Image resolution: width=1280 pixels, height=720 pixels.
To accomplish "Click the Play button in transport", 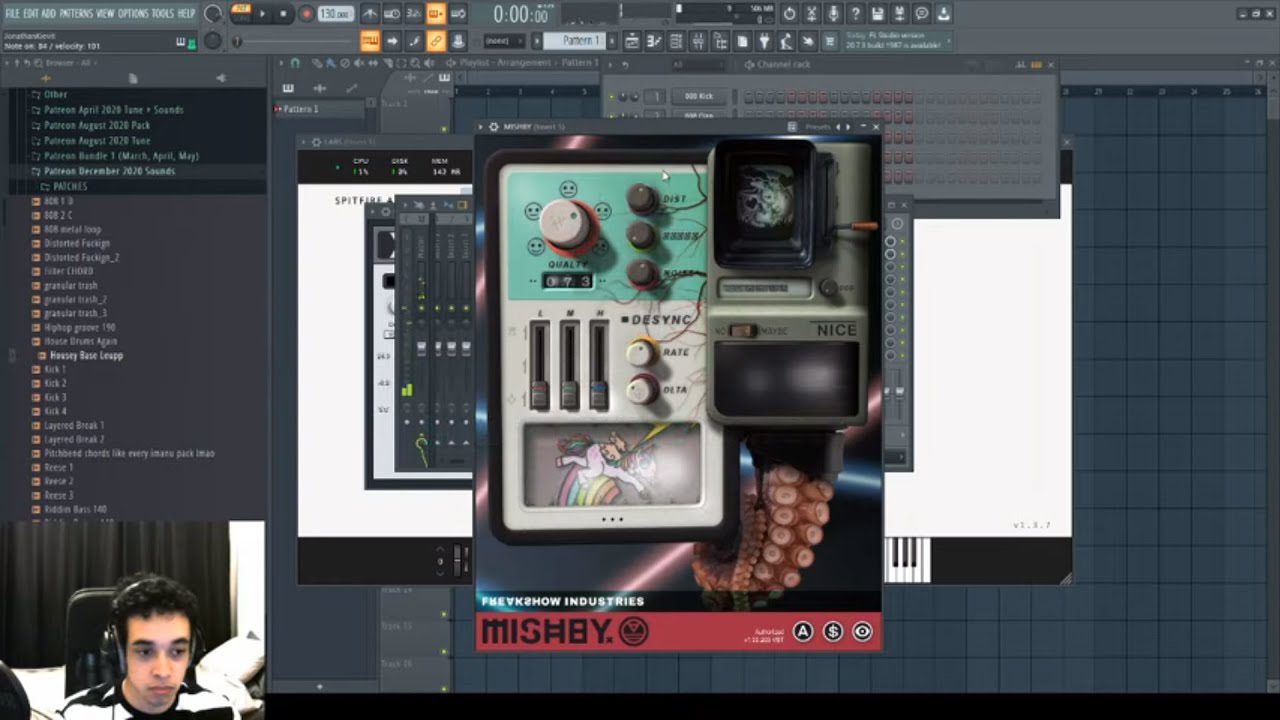I will tap(263, 14).
